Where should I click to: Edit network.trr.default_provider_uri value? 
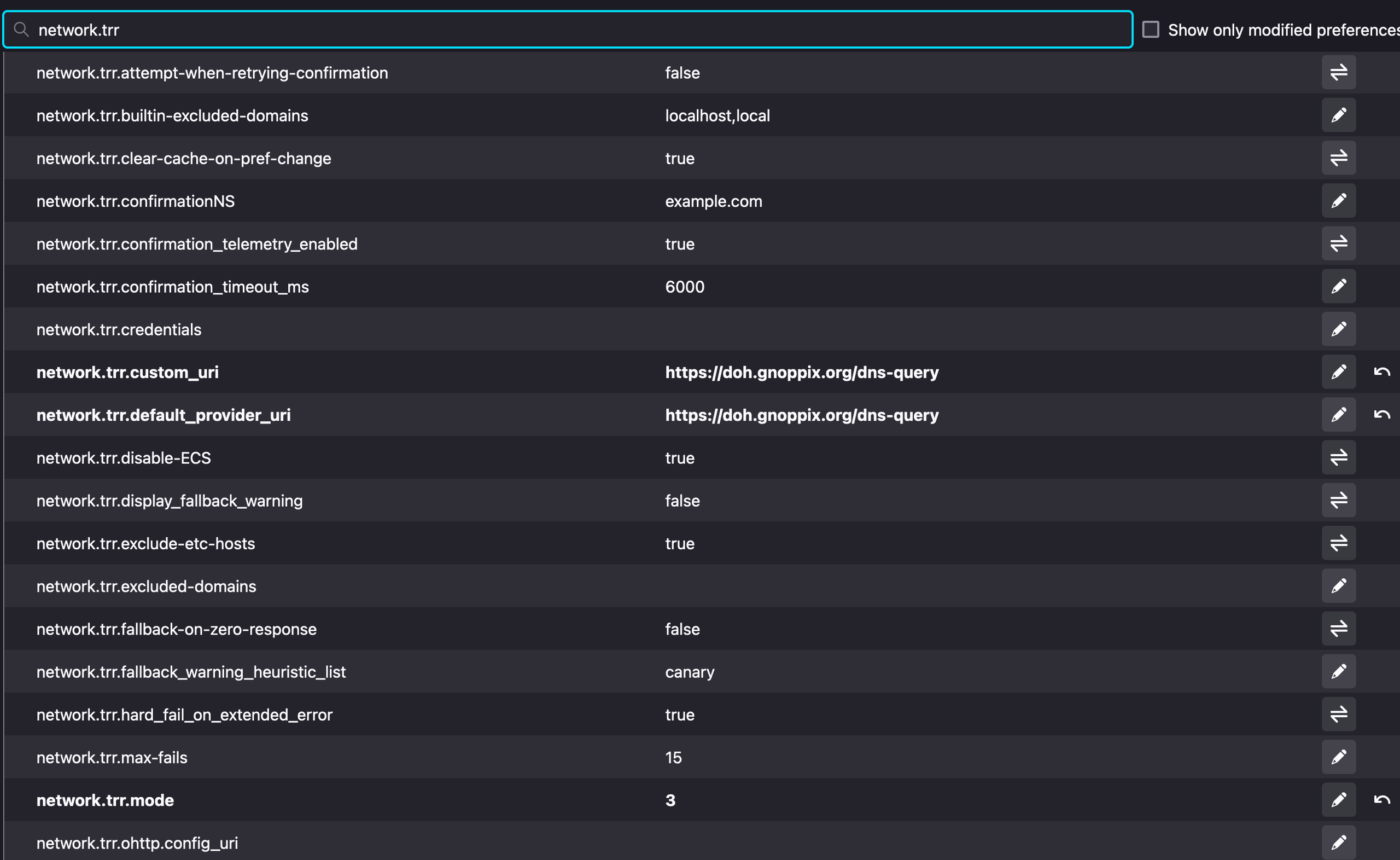tap(1338, 415)
